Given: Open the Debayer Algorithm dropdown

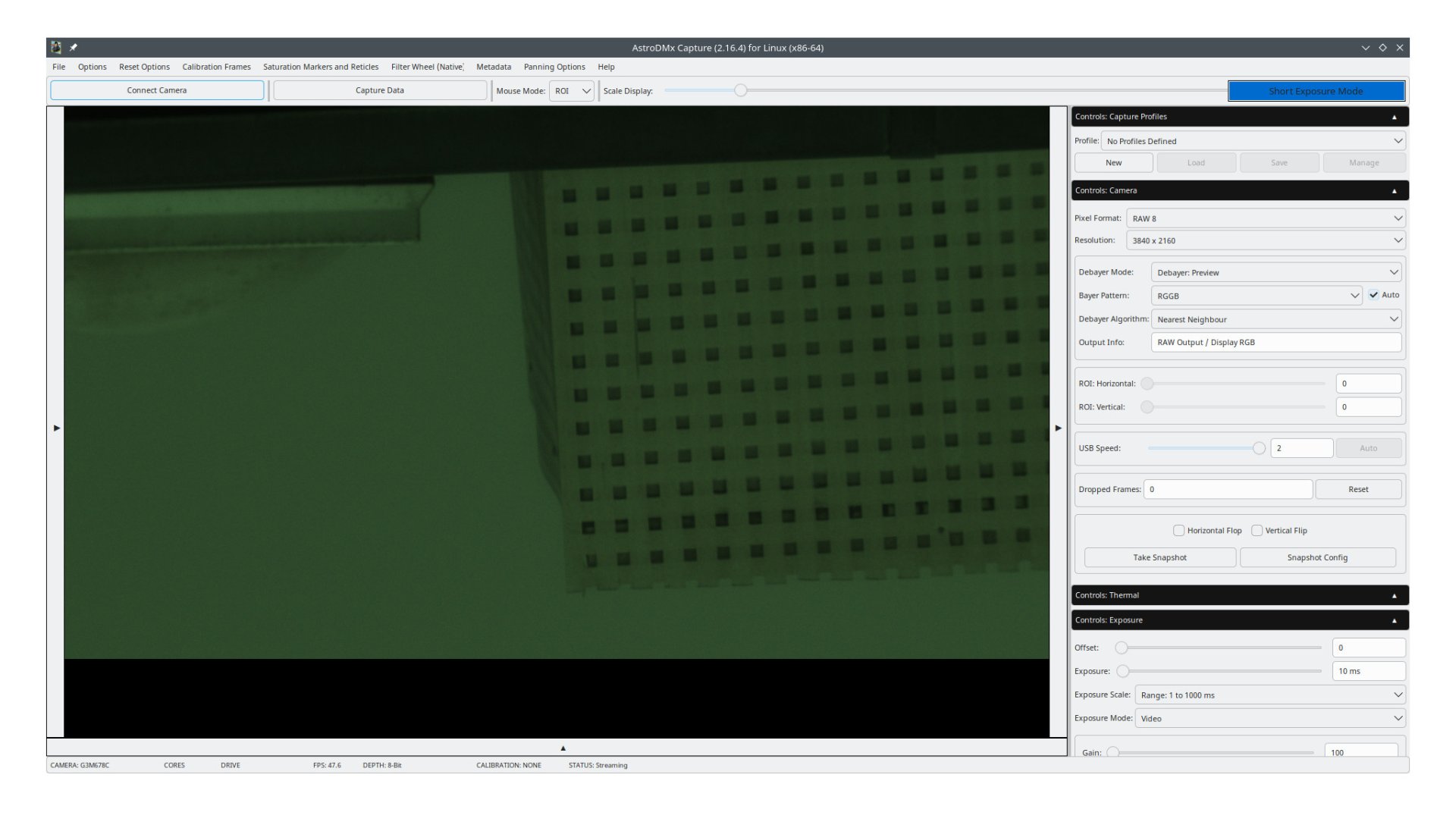Looking at the screenshot, I should tap(1276, 319).
